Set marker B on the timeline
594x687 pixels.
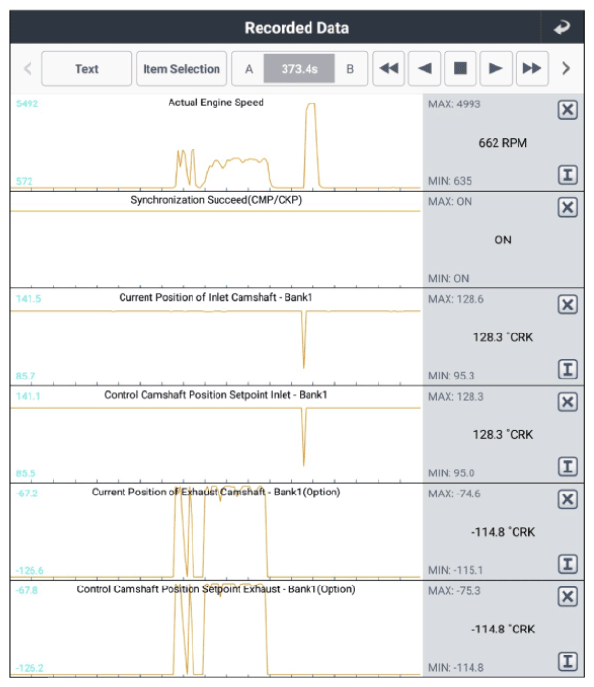pyautogui.click(x=350, y=69)
